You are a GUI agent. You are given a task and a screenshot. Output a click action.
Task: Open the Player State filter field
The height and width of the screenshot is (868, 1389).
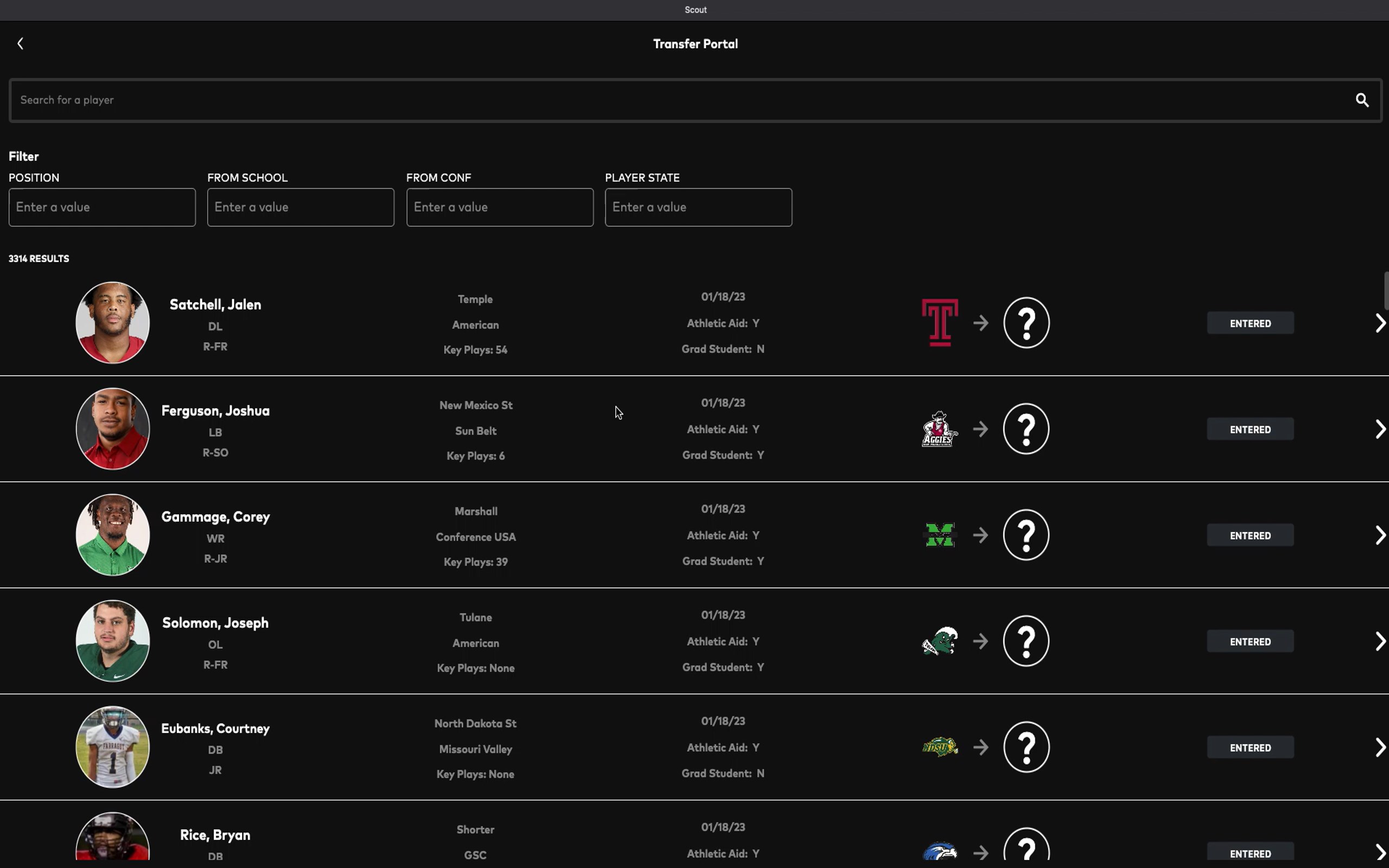tap(698, 207)
